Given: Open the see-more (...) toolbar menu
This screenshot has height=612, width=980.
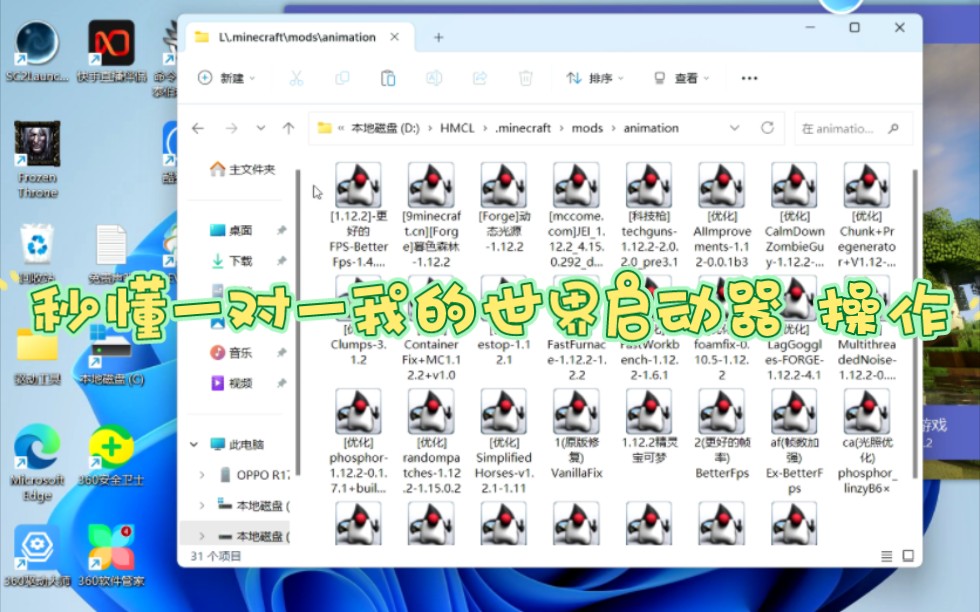Looking at the screenshot, I should coord(748,78).
